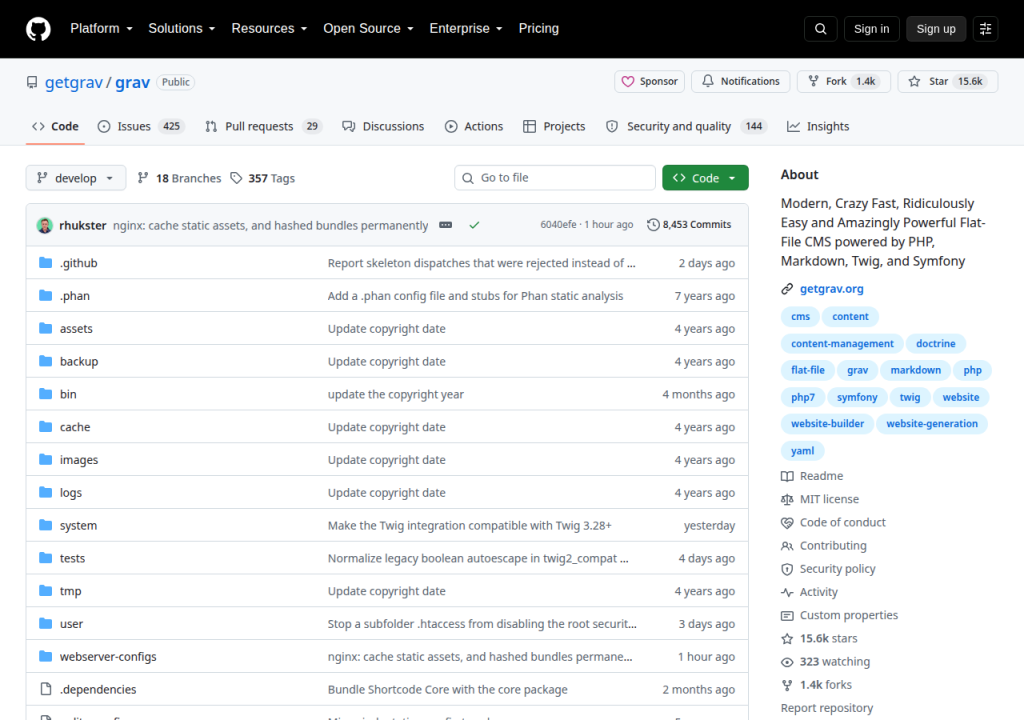This screenshot has height=720, width=1024.
Task: Visit the getgrav.org website link
Action: pos(831,289)
